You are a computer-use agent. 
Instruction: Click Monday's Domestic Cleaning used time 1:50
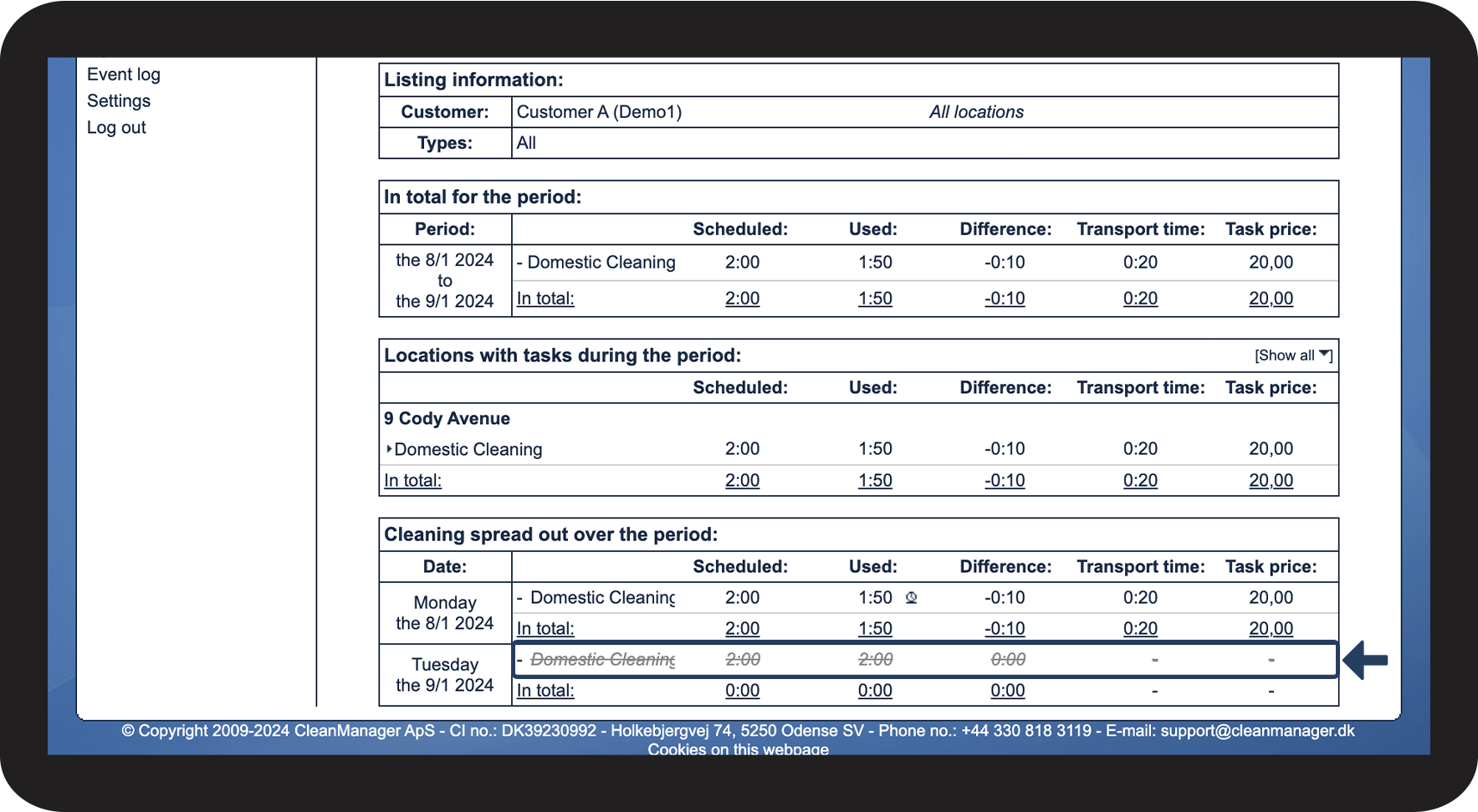pyautogui.click(x=875, y=598)
